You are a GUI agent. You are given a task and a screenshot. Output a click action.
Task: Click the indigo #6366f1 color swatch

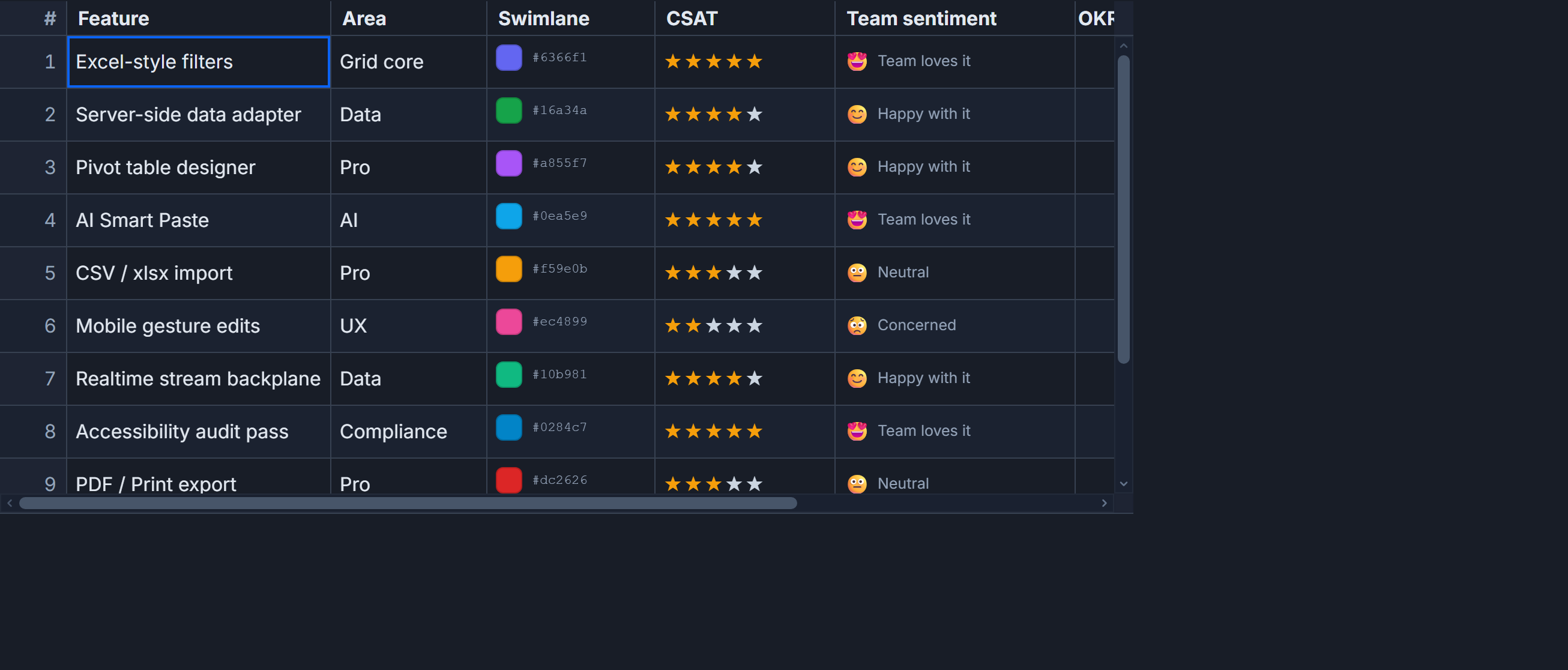[x=509, y=58]
